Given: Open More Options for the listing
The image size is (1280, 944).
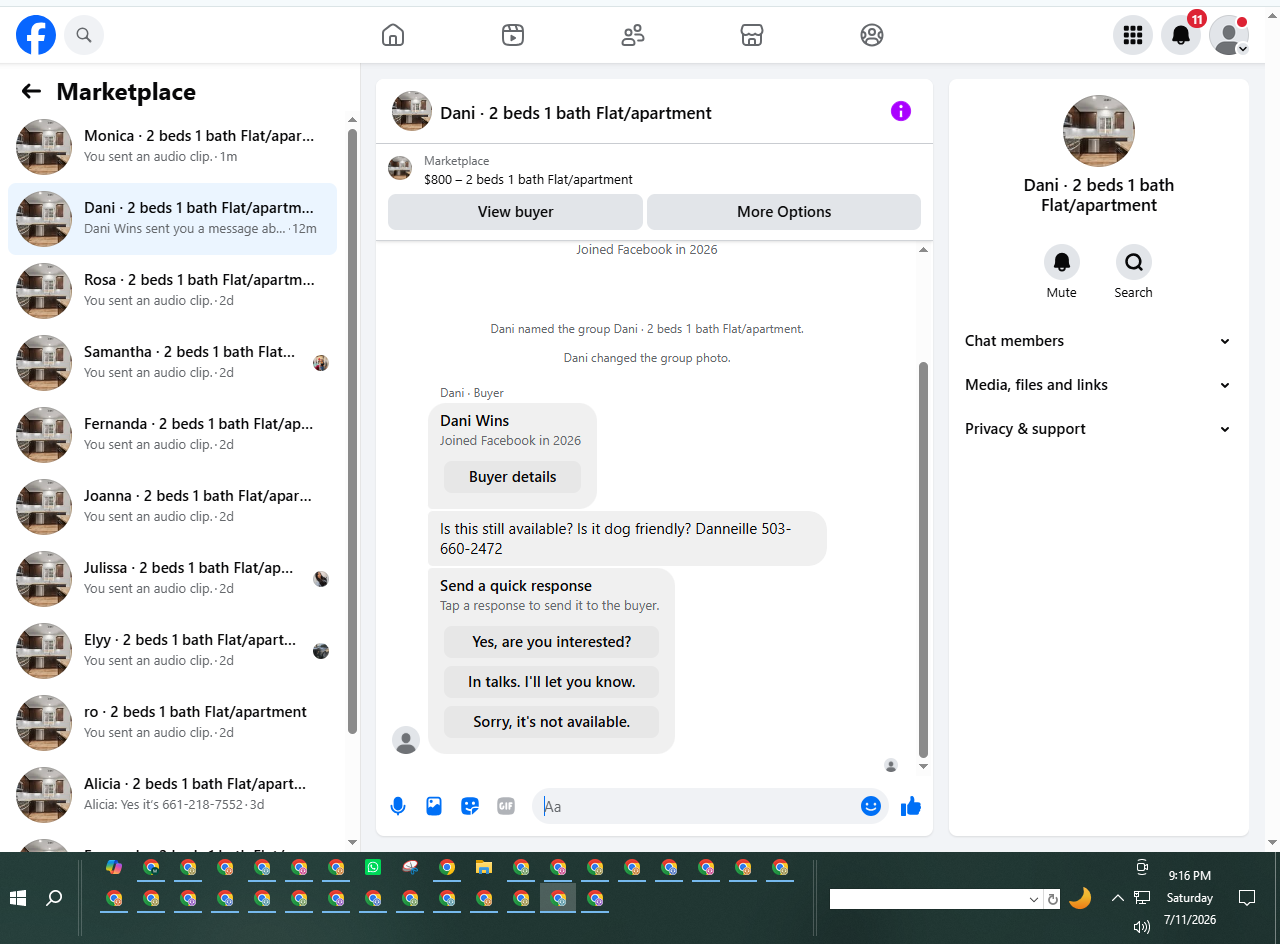Looking at the screenshot, I should click(x=784, y=212).
